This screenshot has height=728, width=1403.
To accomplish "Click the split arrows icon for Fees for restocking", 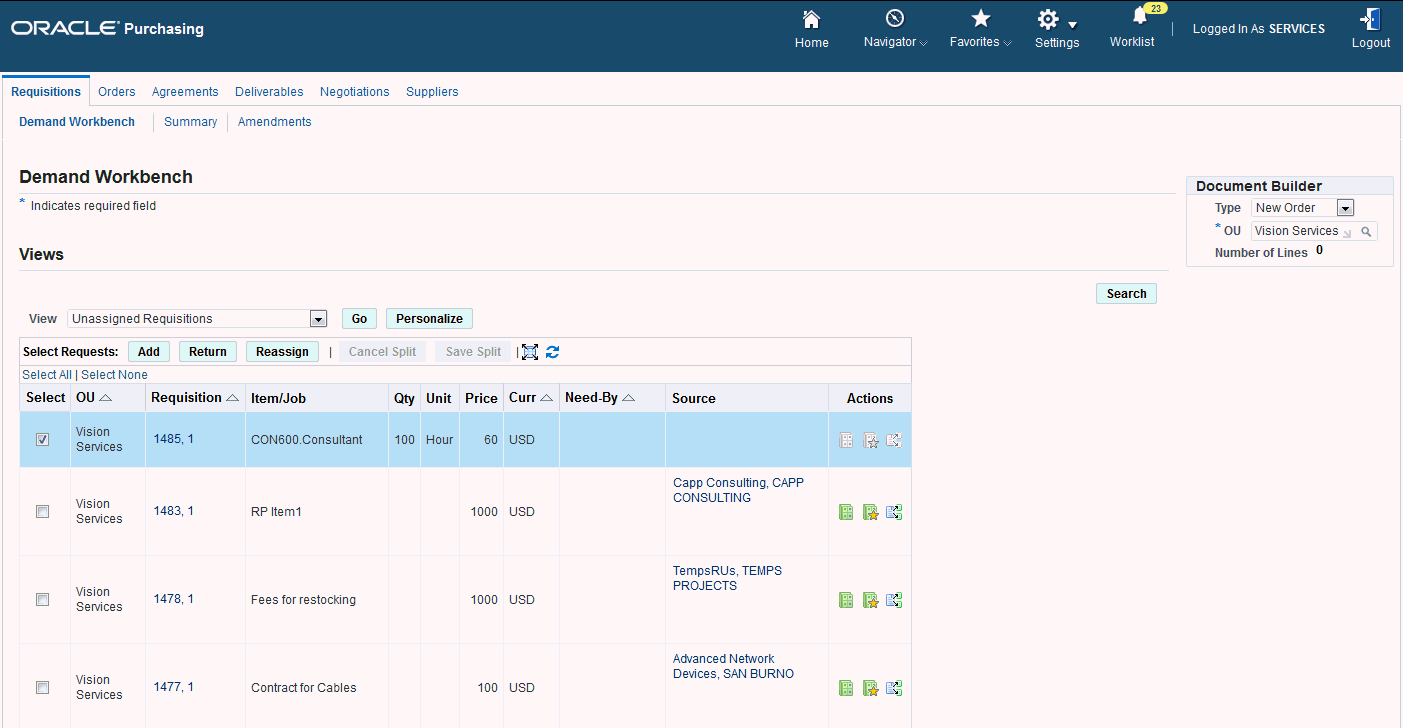I will (894, 600).
